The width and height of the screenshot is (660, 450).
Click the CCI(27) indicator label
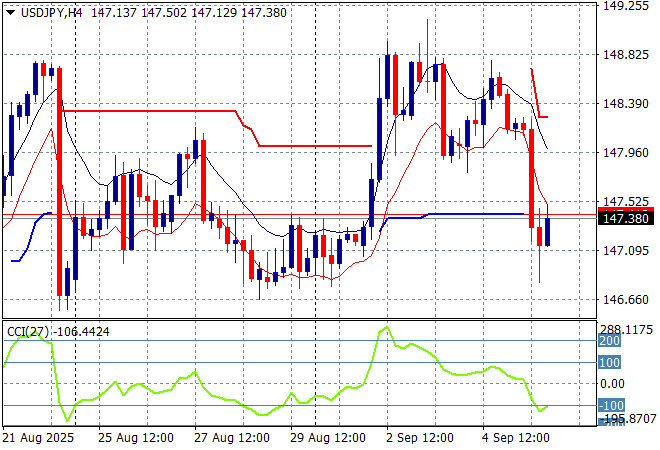tap(28, 332)
